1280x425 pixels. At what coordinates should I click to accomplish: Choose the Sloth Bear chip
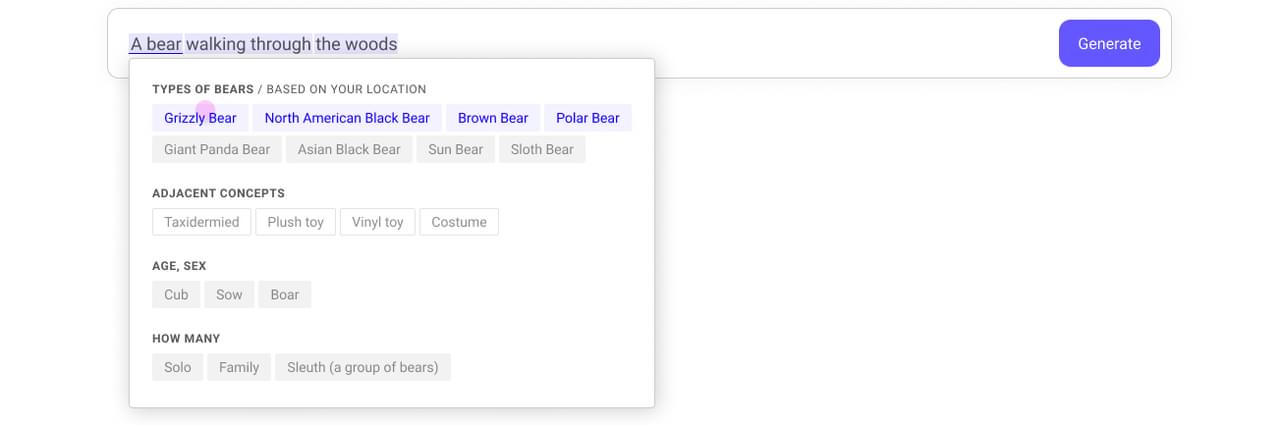click(x=542, y=150)
